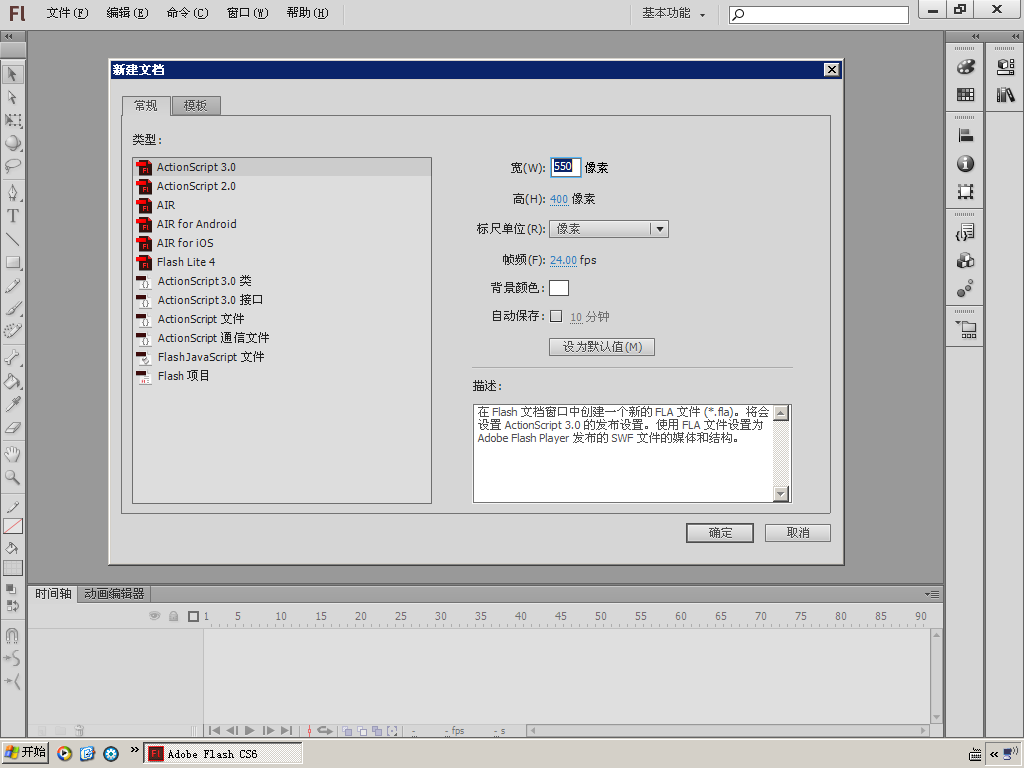Toggle Snap to Objects magnet
This screenshot has height=768, width=1024.
[x=12, y=635]
